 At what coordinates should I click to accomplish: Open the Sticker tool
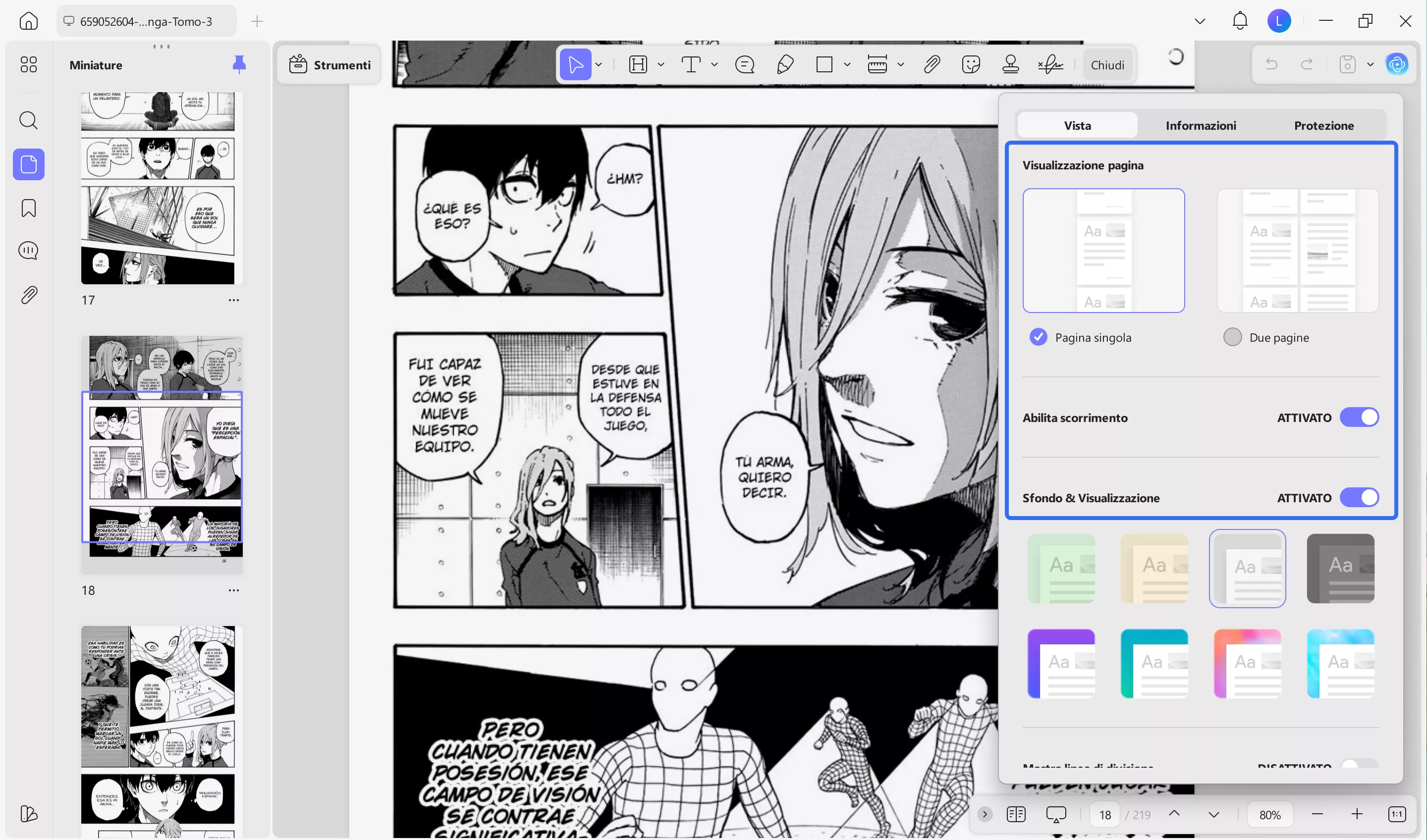pyautogui.click(x=972, y=64)
